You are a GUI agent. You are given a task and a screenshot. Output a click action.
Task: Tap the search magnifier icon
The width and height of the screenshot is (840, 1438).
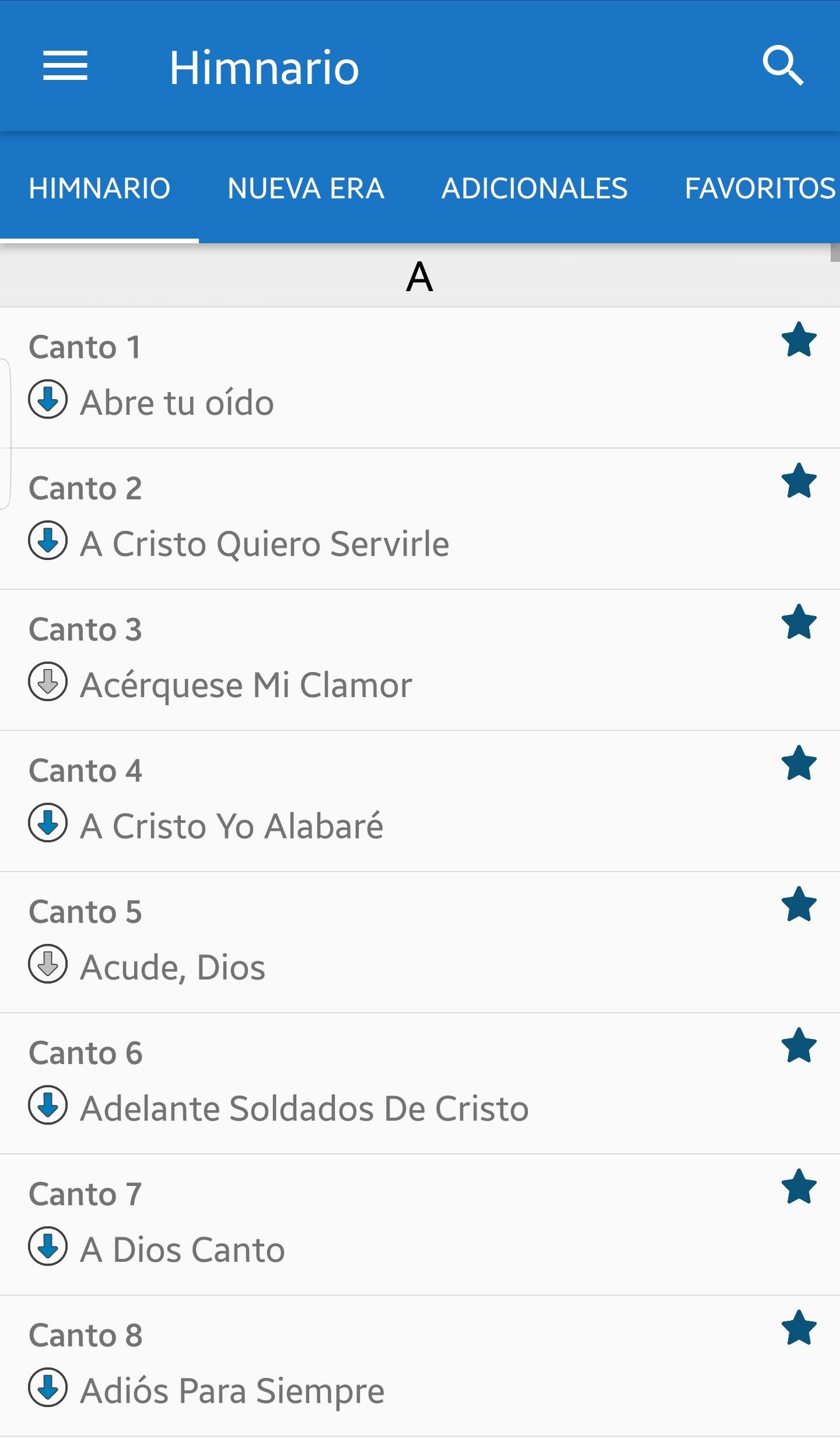click(783, 66)
